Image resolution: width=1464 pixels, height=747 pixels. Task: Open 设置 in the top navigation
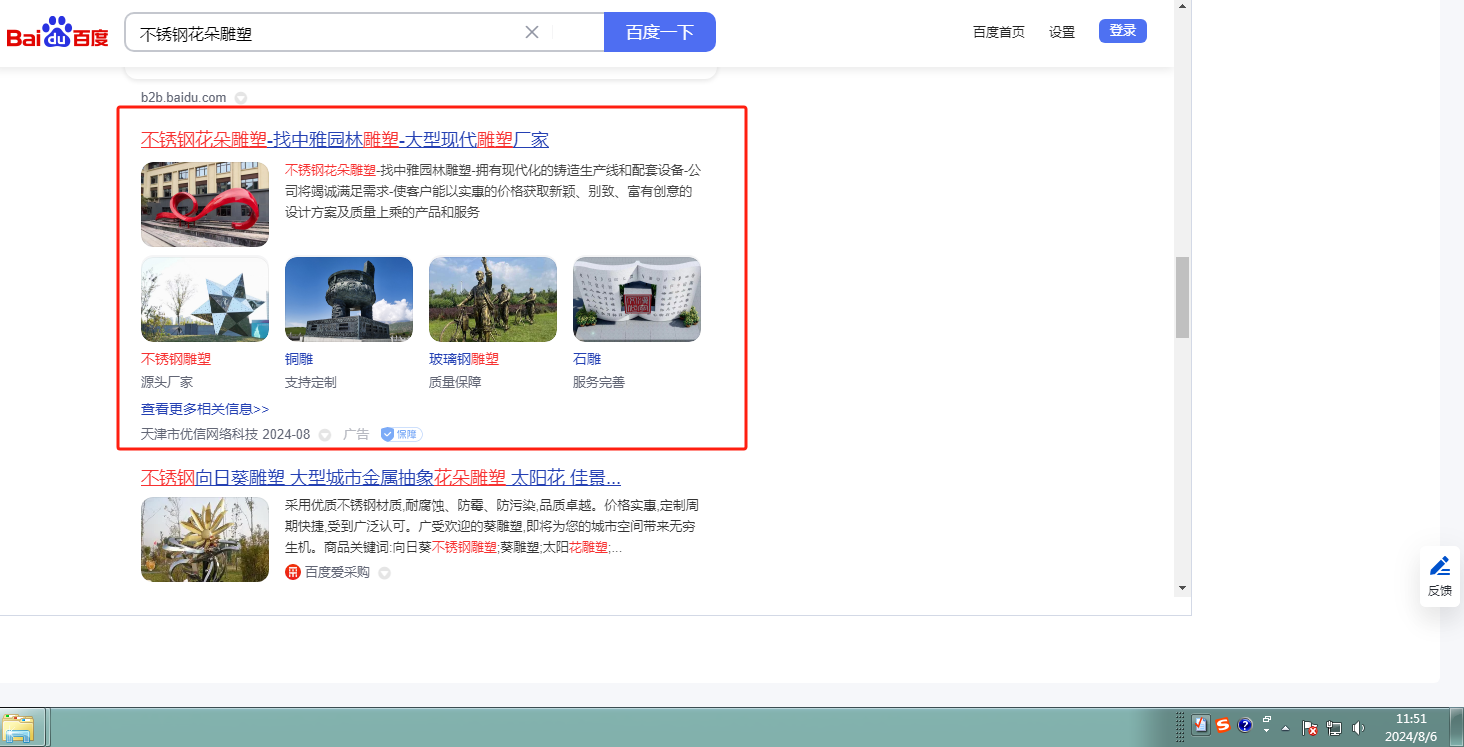point(1062,32)
